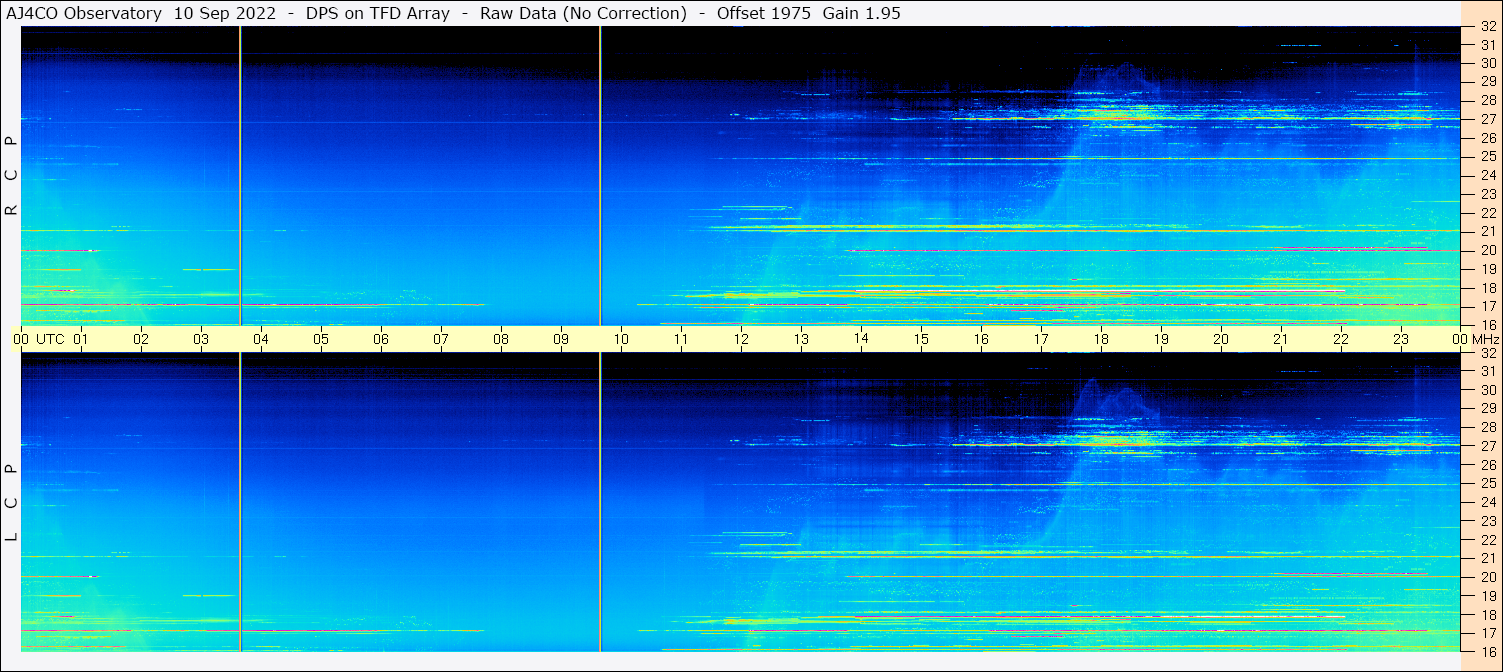Select the 13 hour tick on the time axis
The height and width of the screenshot is (672, 1503).
pyautogui.click(x=801, y=340)
